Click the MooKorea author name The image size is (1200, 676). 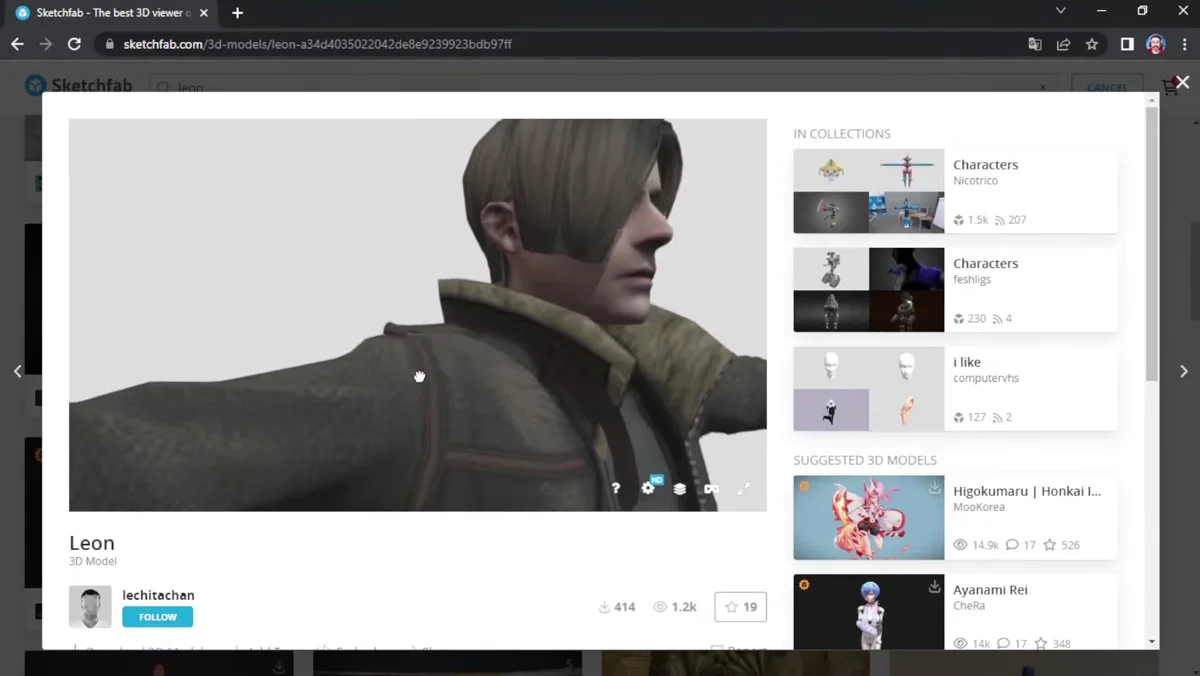[977, 507]
